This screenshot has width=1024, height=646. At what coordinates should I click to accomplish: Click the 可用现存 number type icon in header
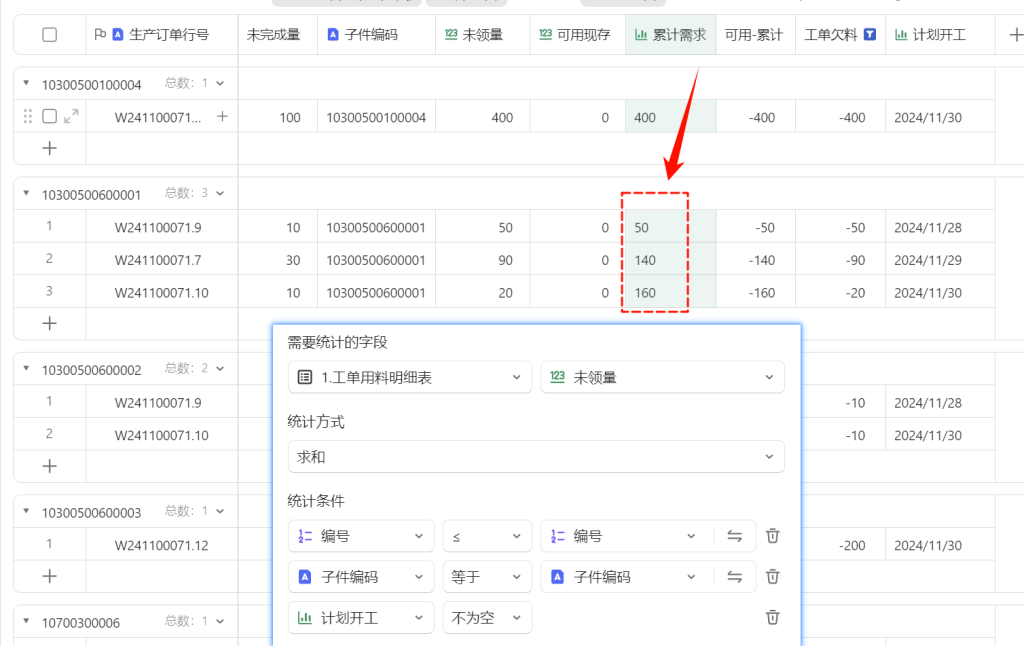545,34
